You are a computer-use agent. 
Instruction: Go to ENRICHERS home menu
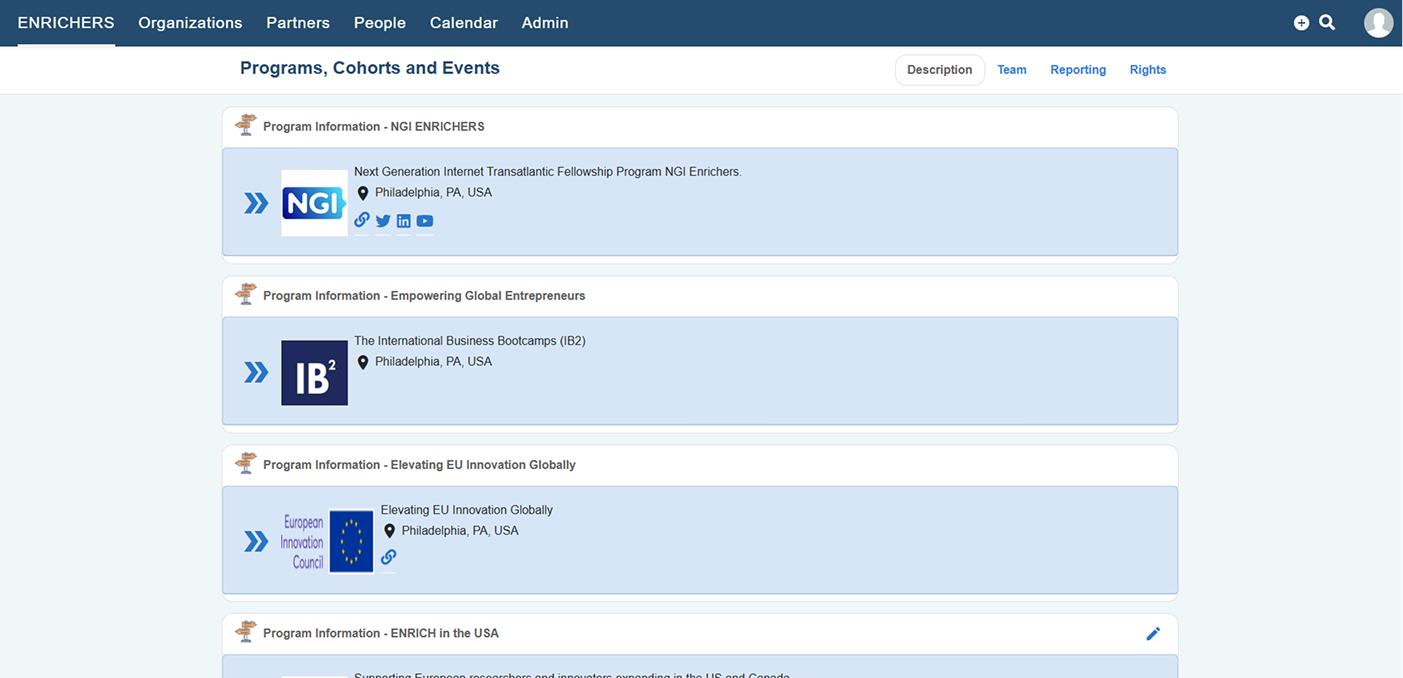(x=66, y=23)
